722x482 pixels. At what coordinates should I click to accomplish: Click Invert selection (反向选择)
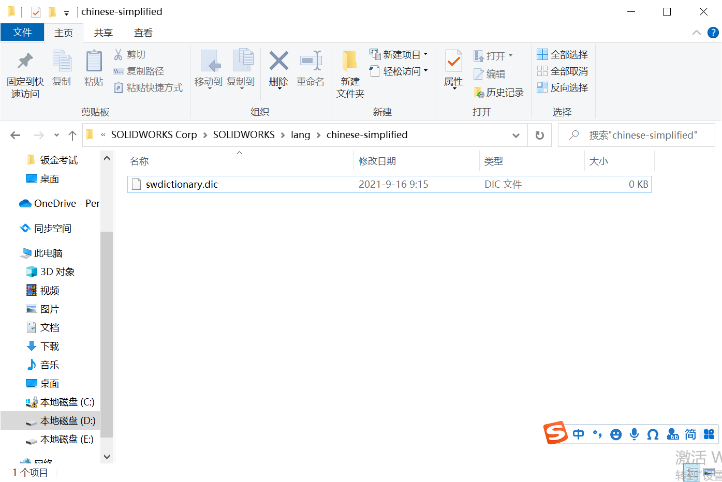[x=562, y=87]
